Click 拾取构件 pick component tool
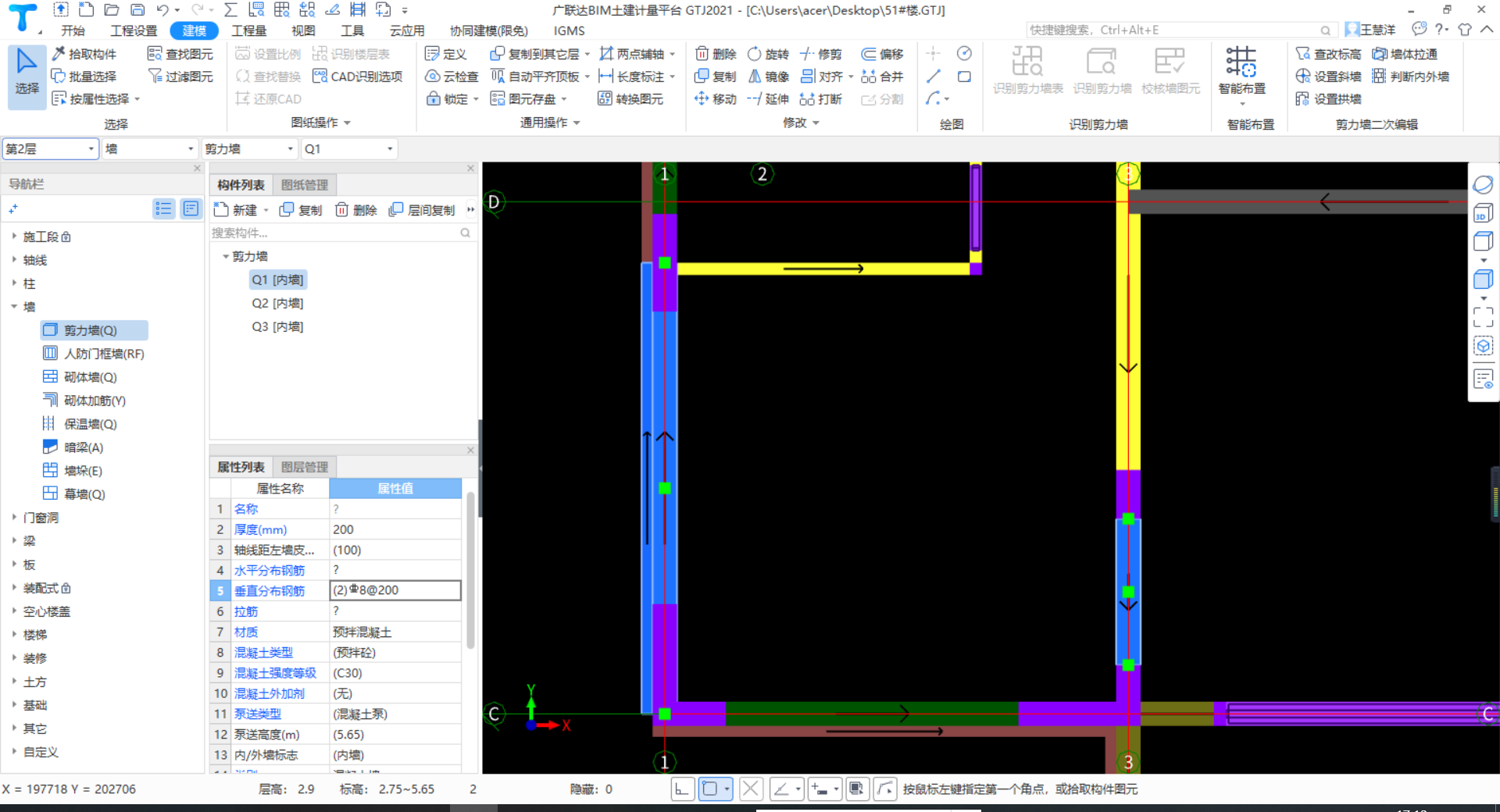This screenshot has height=812, width=1500. (x=84, y=54)
